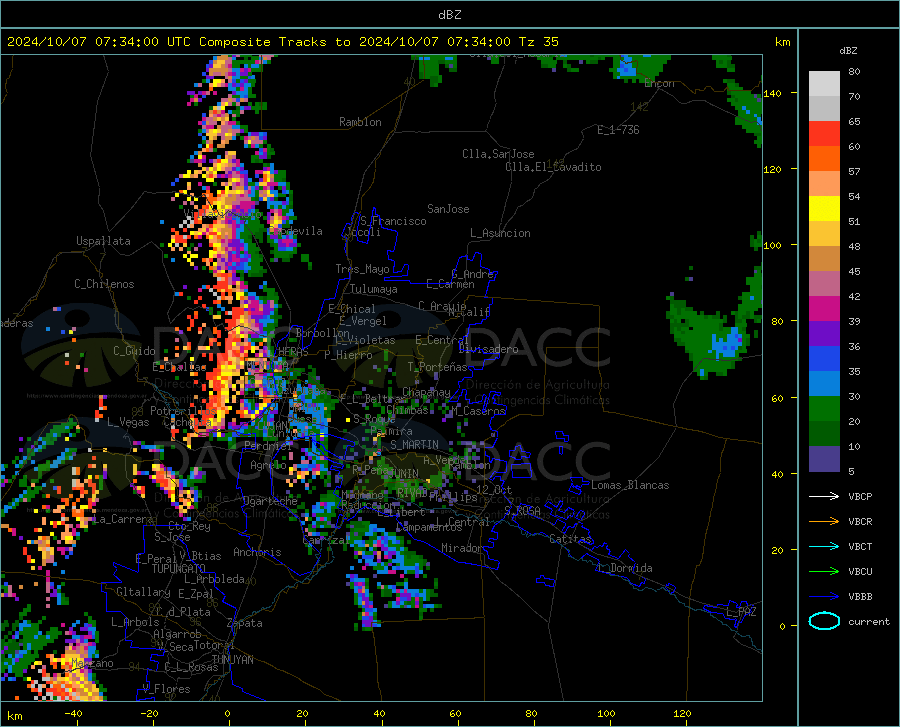The height and width of the screenshot is (727, 900).
Task: Click the 'dBZ' heading above the color scale
Action: (848, 50)
